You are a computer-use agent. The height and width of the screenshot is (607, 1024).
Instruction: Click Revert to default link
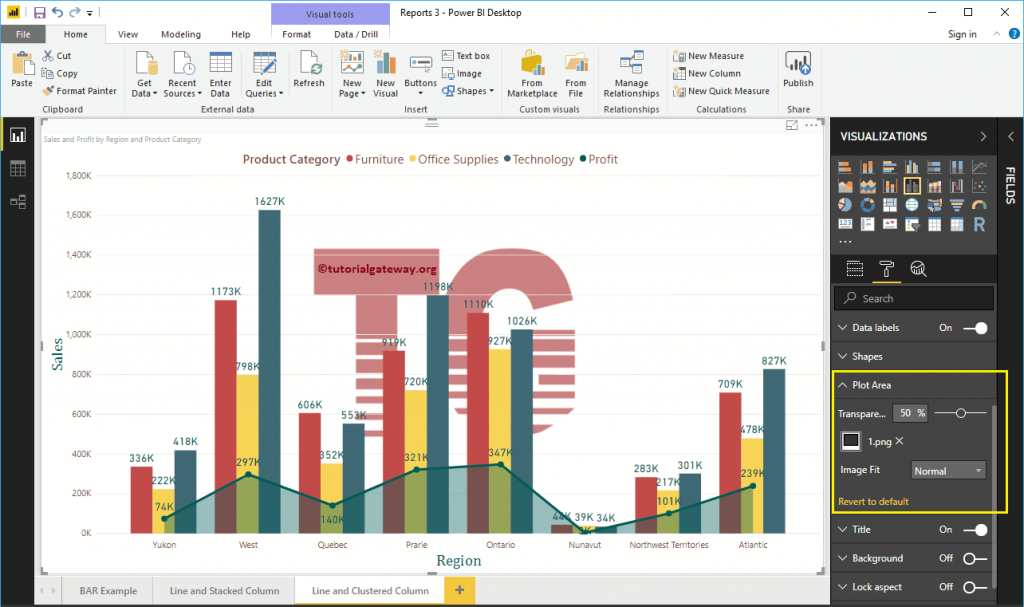(878, 501)
